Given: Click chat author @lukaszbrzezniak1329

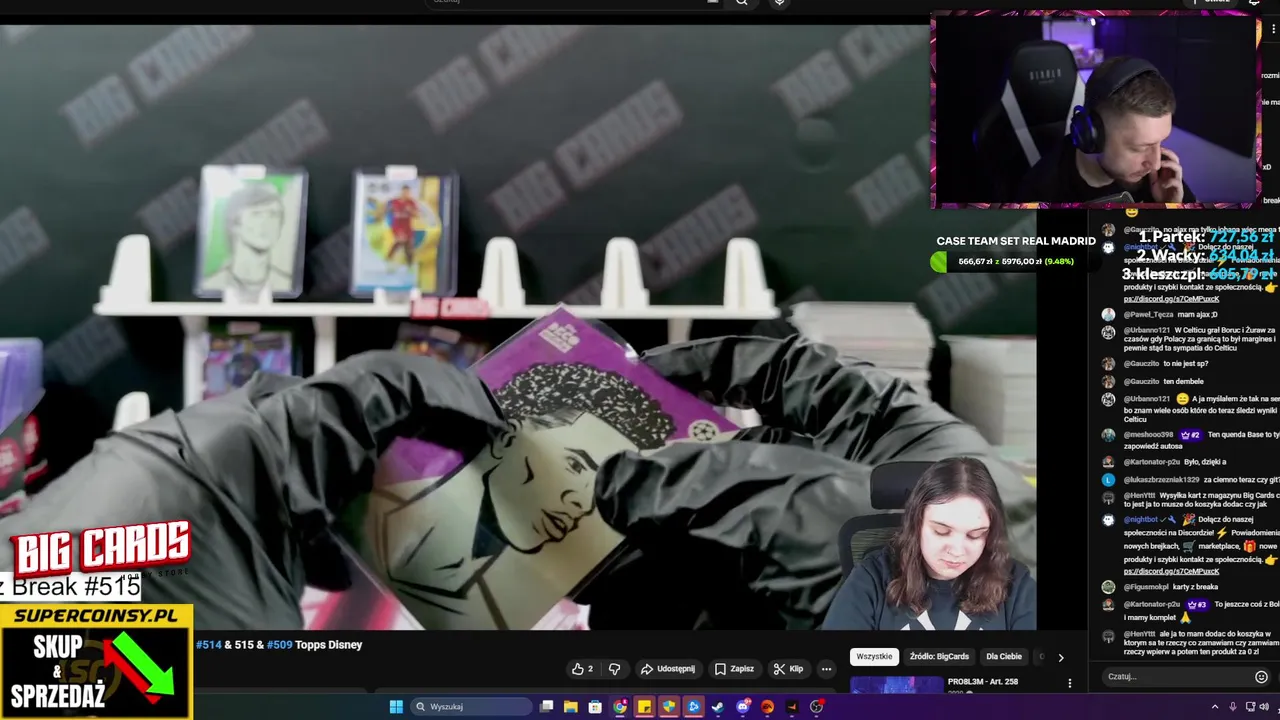Looking at the screenshot, I should (x=1161, y=480).
